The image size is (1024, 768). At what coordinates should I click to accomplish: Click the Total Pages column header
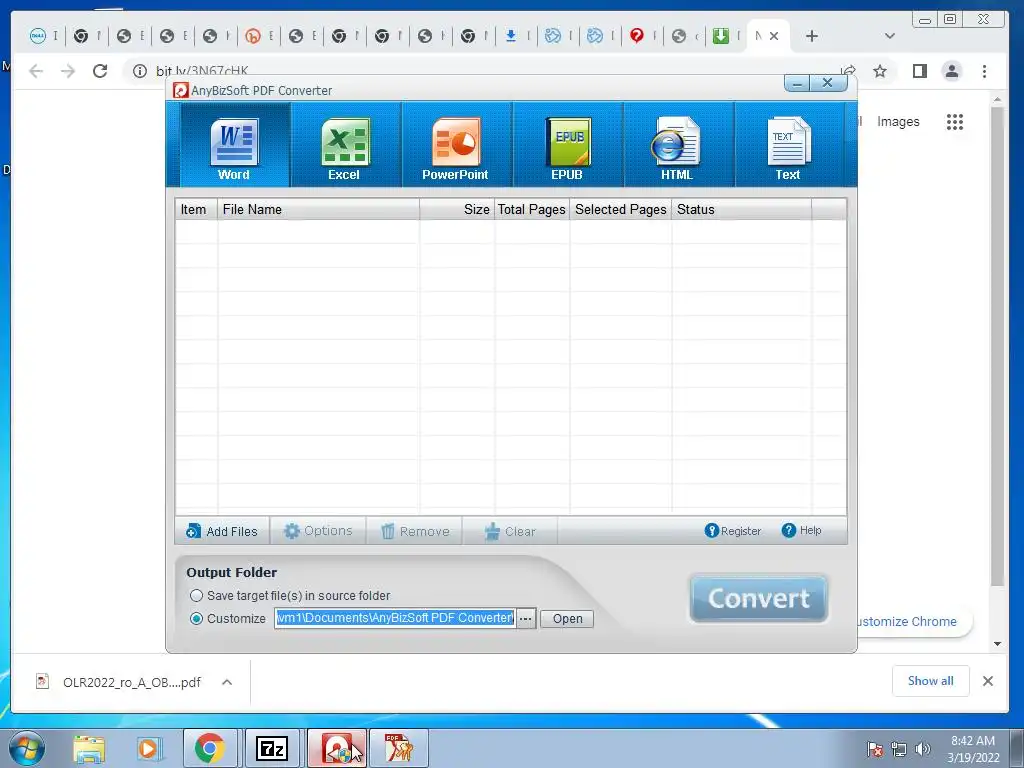pyautogui.click(x=532, y=210)
